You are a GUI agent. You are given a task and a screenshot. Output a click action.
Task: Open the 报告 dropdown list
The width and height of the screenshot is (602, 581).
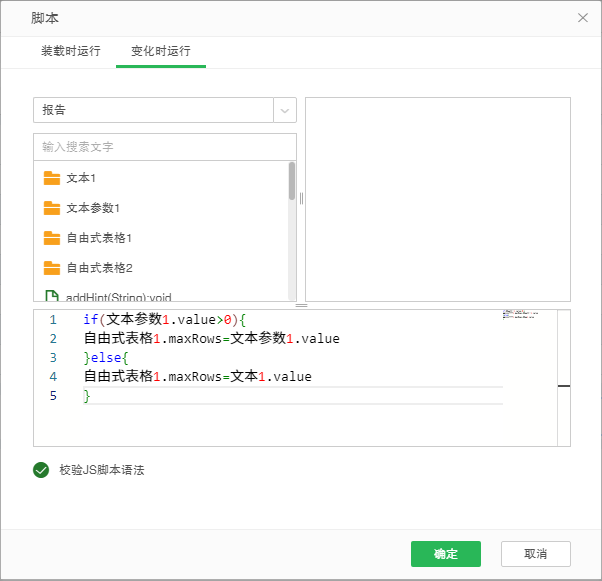153,110
